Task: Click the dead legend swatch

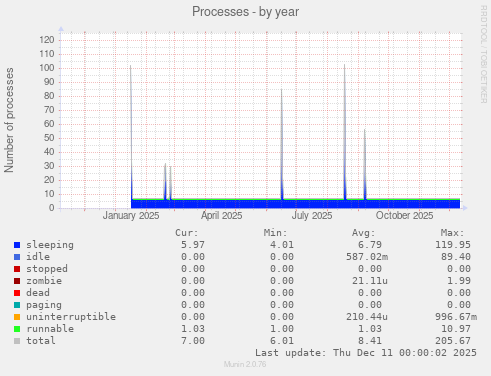Action: point(17,293)
